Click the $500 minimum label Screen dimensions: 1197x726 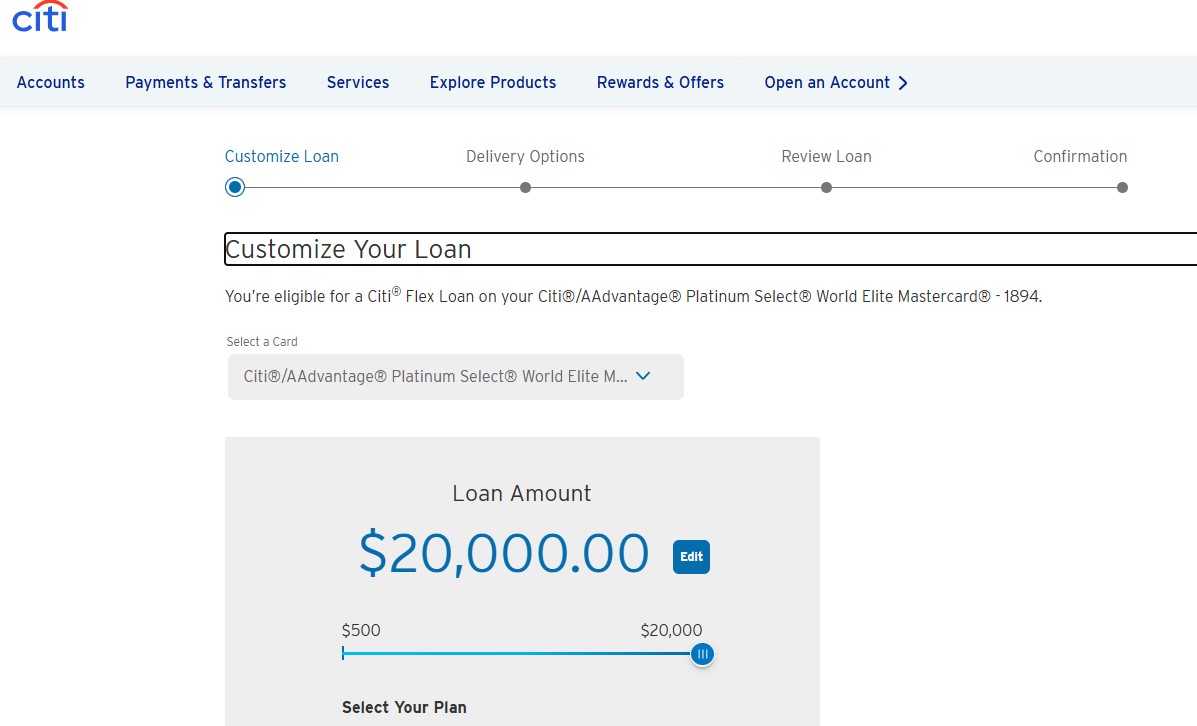361,631
